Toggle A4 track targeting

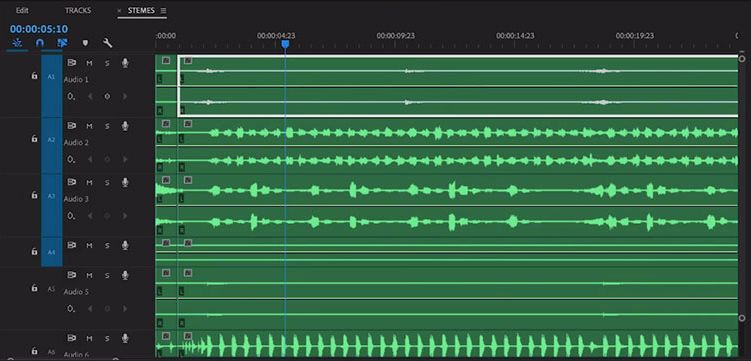point(52,252)
